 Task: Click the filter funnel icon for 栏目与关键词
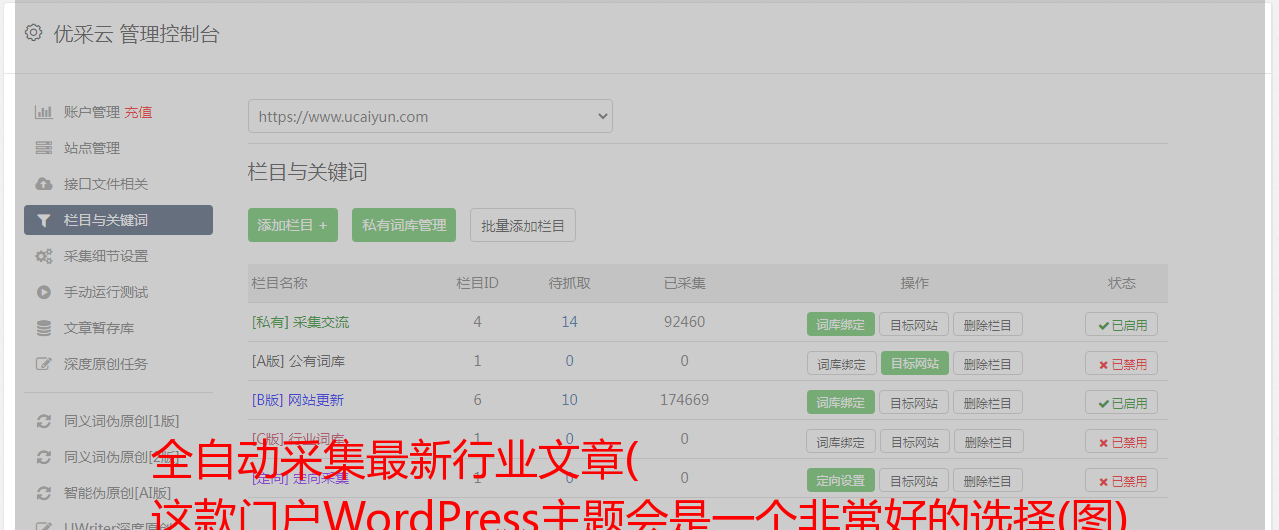[x=43, y=220]
